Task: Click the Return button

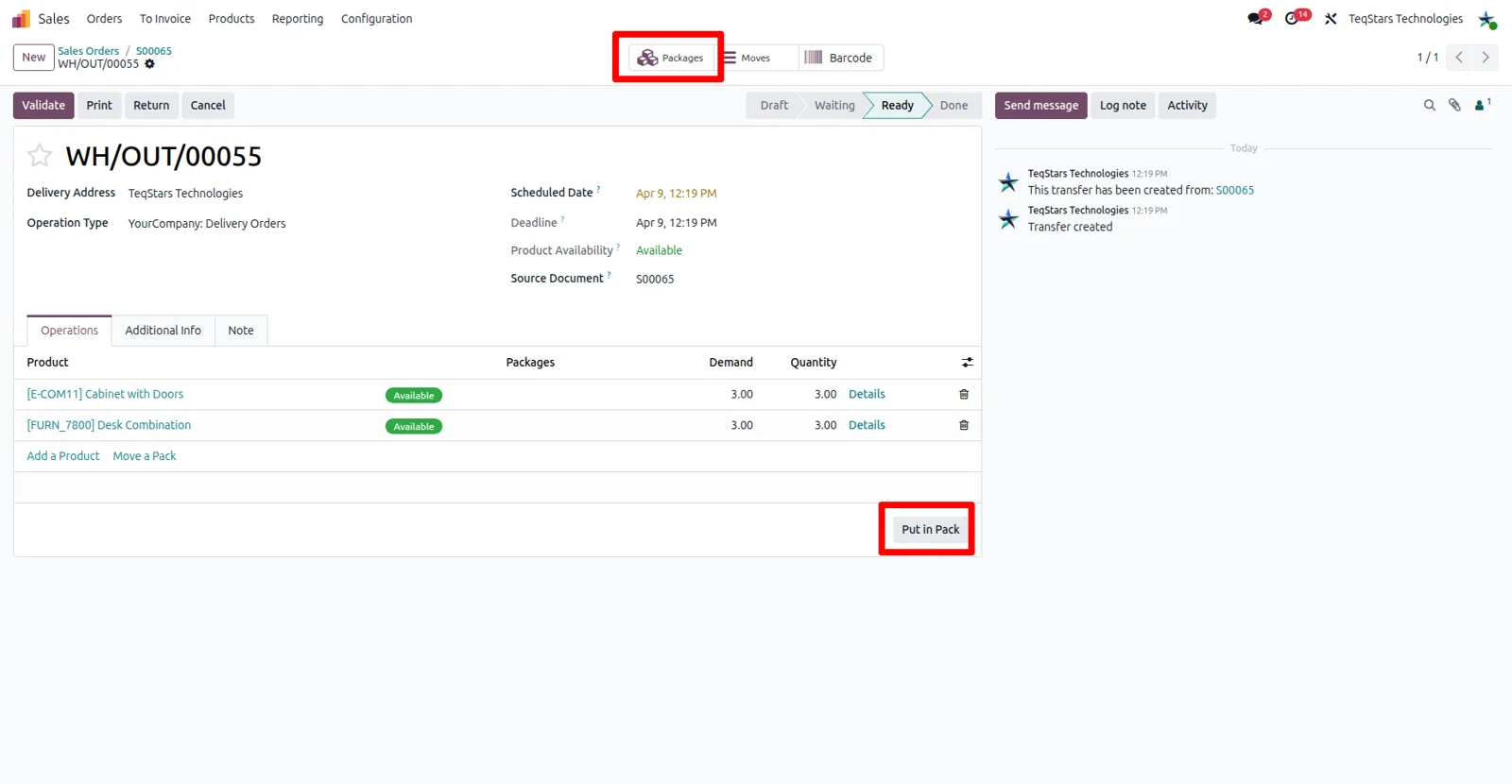Action: pos(151,106)
